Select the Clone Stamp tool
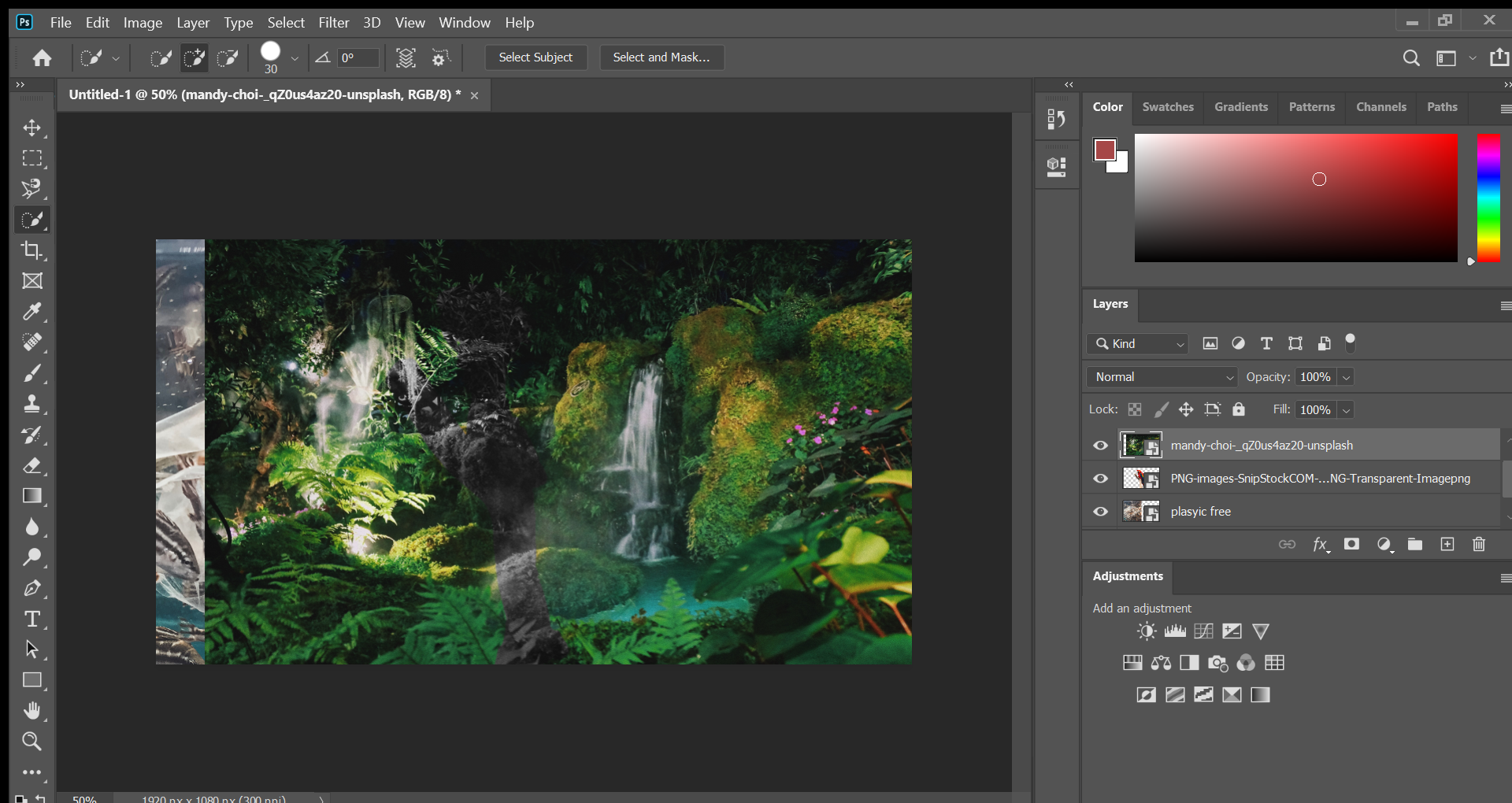The image size is (1512, 803). click(x=31, y=404)
